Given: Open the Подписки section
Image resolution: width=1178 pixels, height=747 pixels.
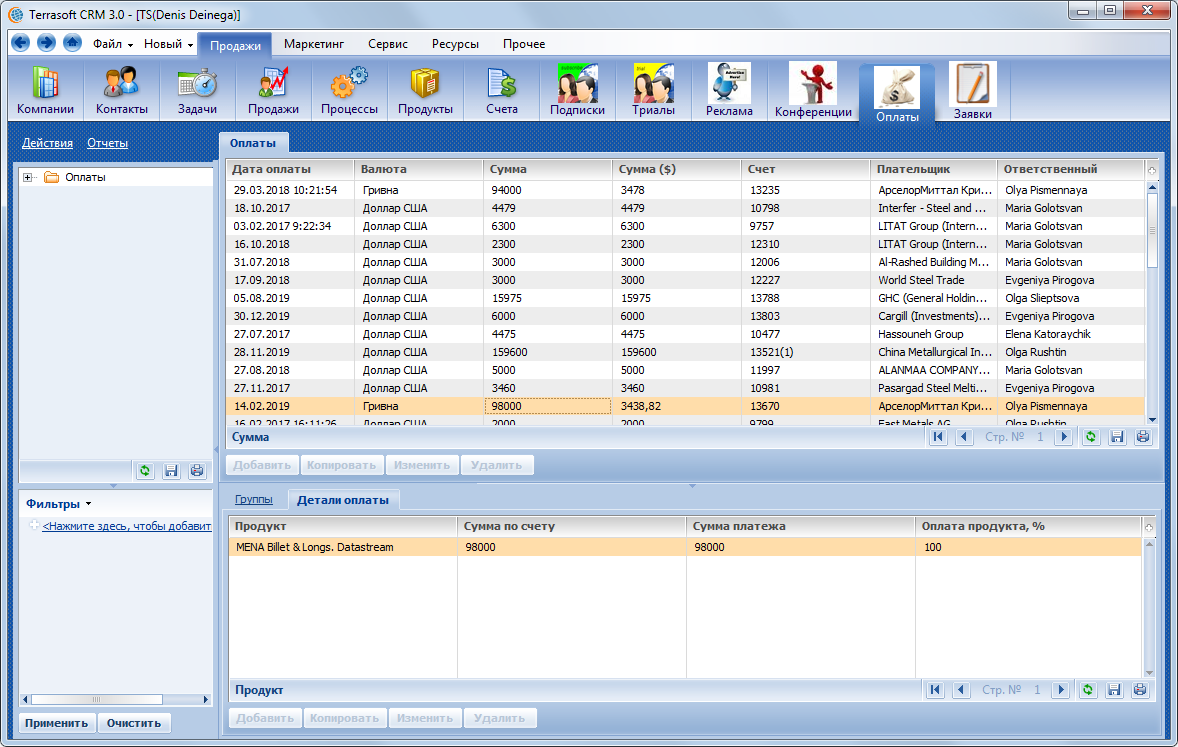Looking at the screenshot, I should pos(577,90).
